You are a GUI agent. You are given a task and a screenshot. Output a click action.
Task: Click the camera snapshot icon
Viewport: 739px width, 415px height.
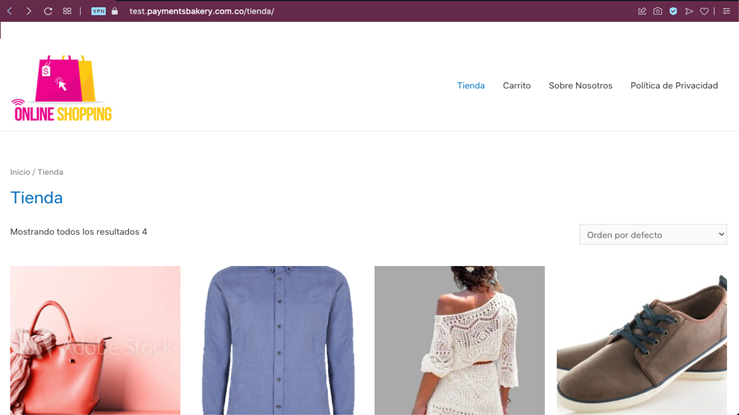pyautogui.click(x=657, y=11)
